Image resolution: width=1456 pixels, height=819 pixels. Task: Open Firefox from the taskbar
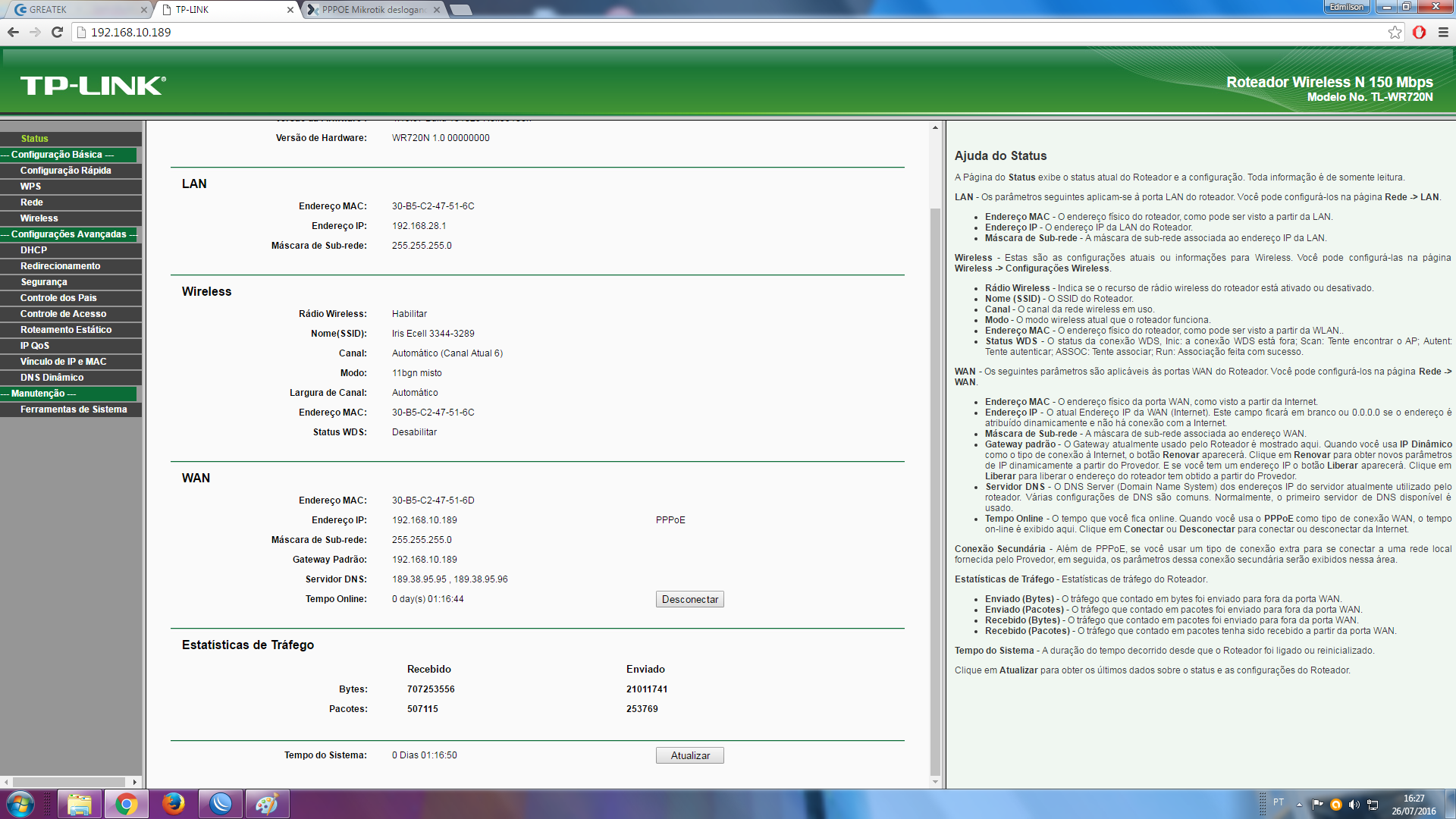(x=174, y=804)
